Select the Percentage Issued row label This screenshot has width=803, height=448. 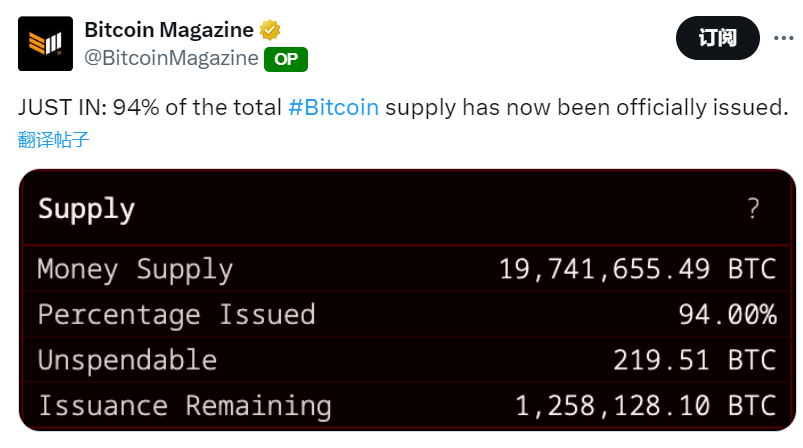pos(176,314)
